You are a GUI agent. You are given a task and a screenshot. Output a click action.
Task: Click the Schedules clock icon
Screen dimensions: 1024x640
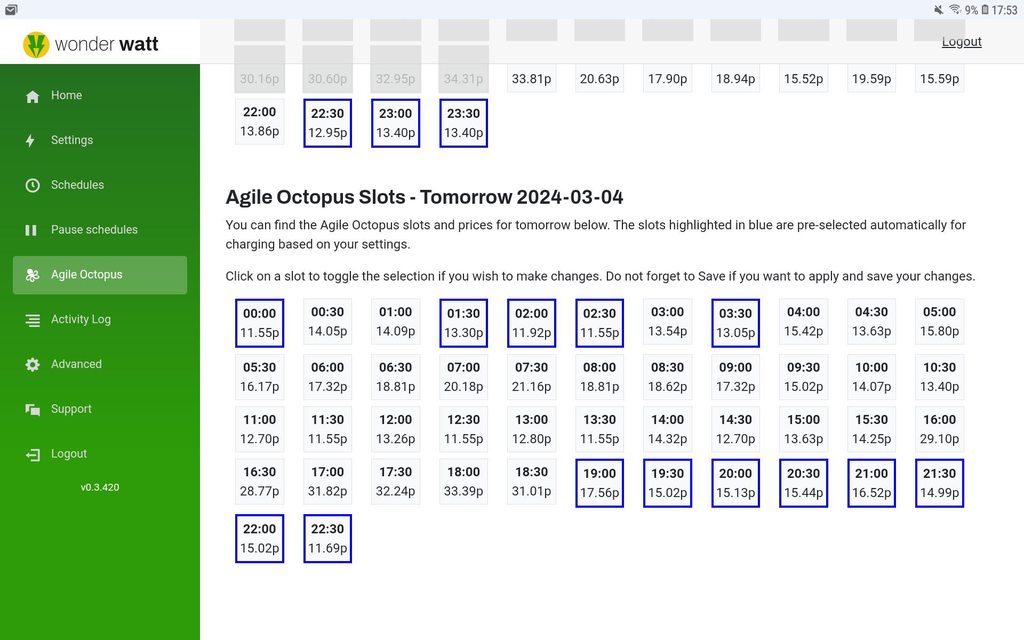32,185
